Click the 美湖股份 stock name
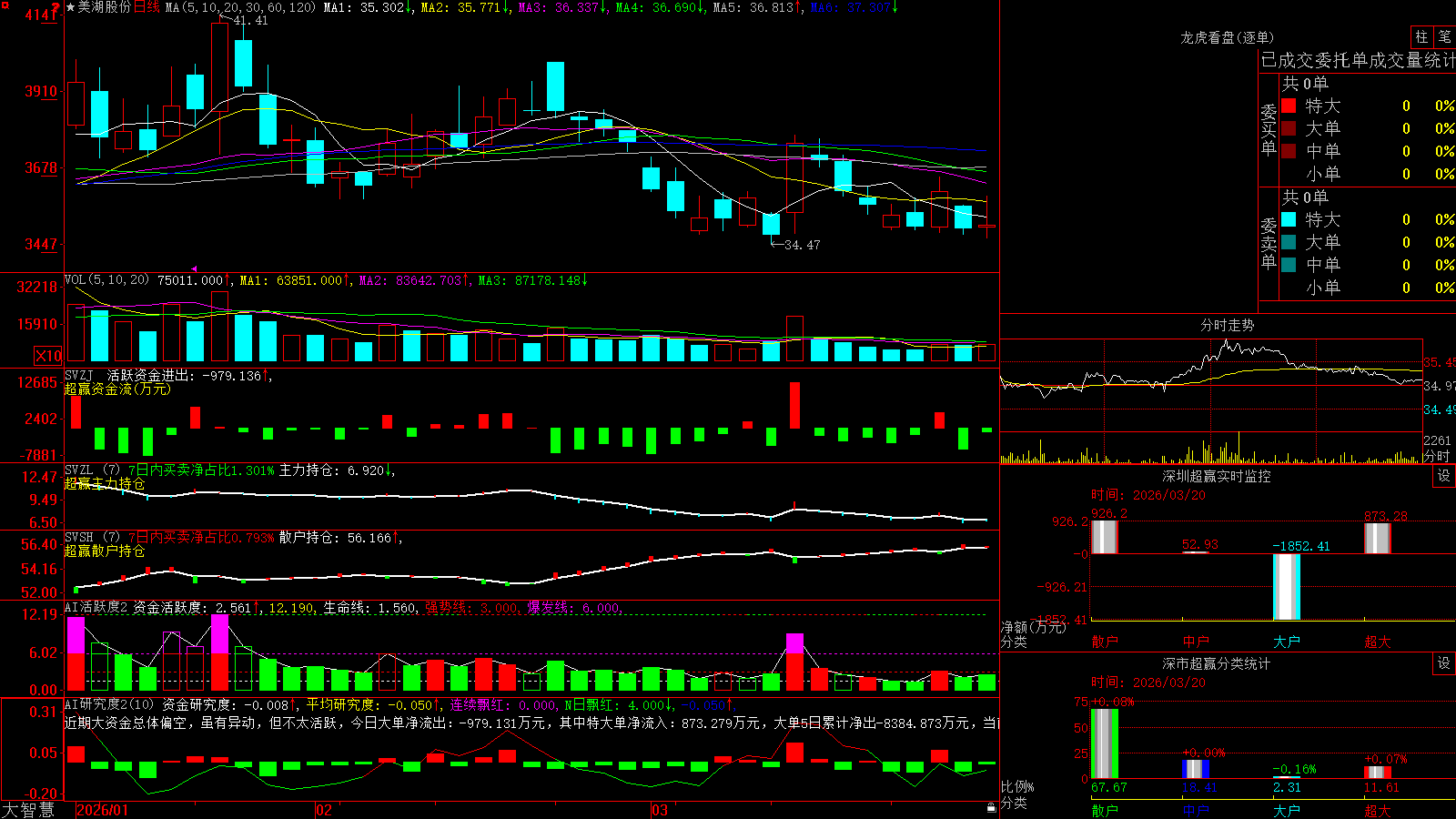The height and width of the screenshot is (819, 1456). coord(105,7)
